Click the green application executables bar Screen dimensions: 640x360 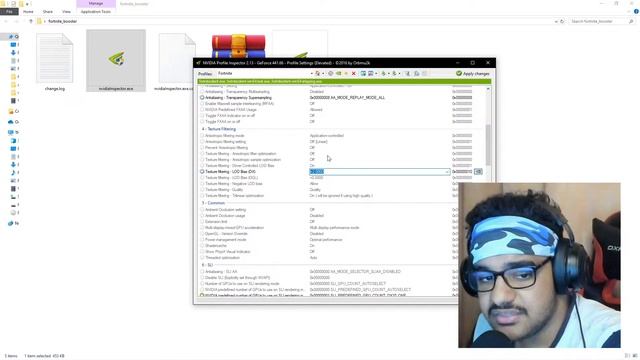[344, 82]
